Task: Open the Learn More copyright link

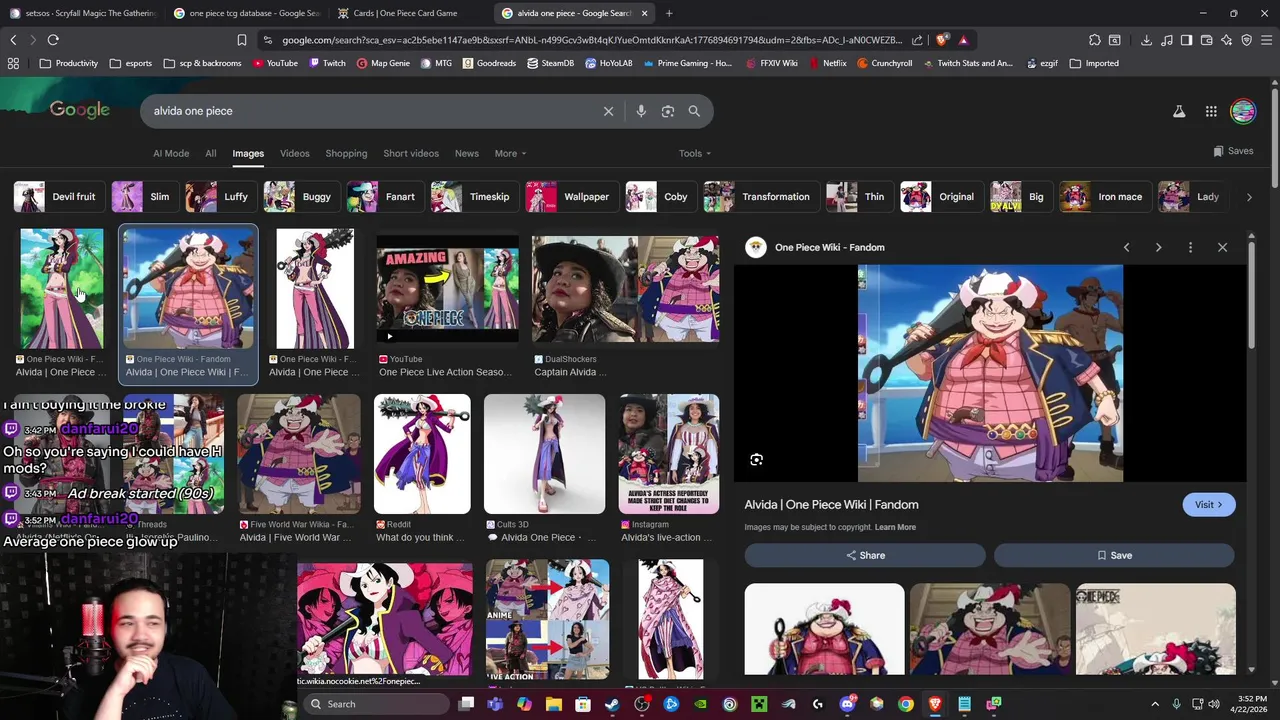Action: 895,527
